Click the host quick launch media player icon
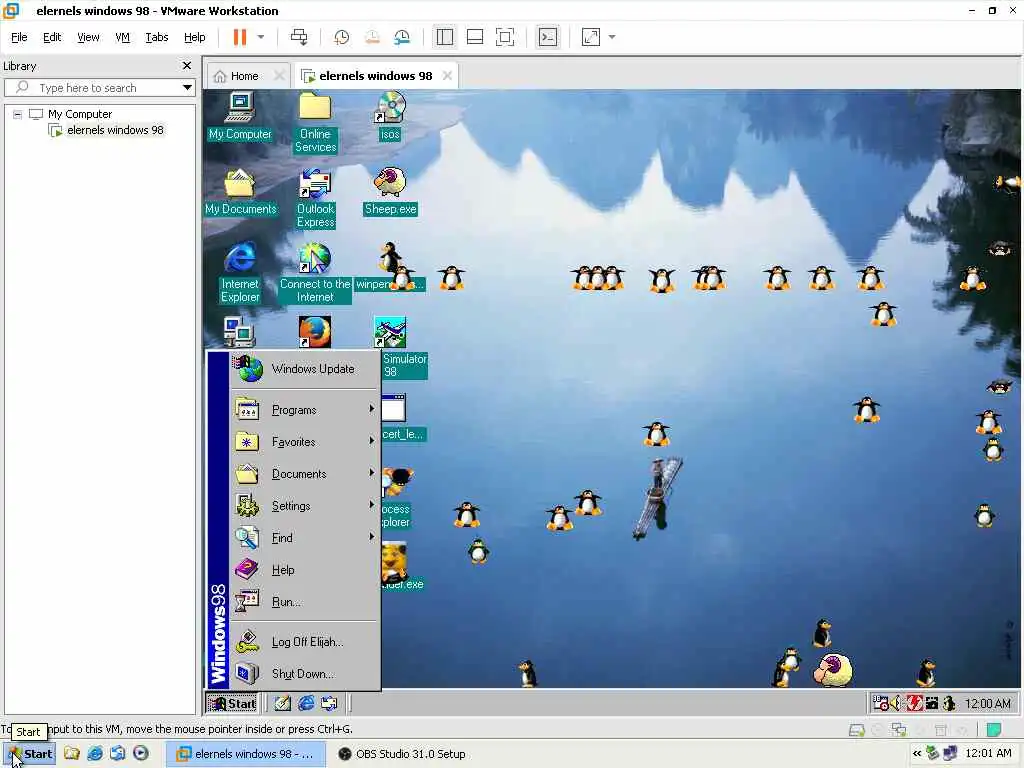Screen dimensions: 1024x768 click(140, 754)
